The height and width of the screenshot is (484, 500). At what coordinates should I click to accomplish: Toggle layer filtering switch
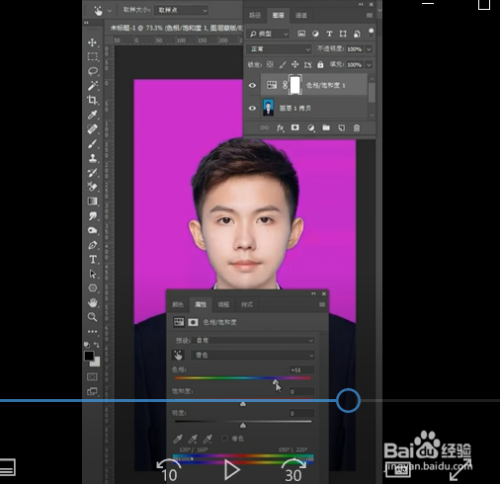coord(371,32)
